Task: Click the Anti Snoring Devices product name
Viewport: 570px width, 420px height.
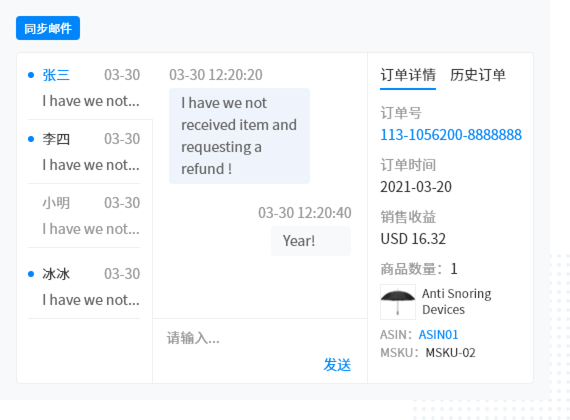Action: (457, 301)
